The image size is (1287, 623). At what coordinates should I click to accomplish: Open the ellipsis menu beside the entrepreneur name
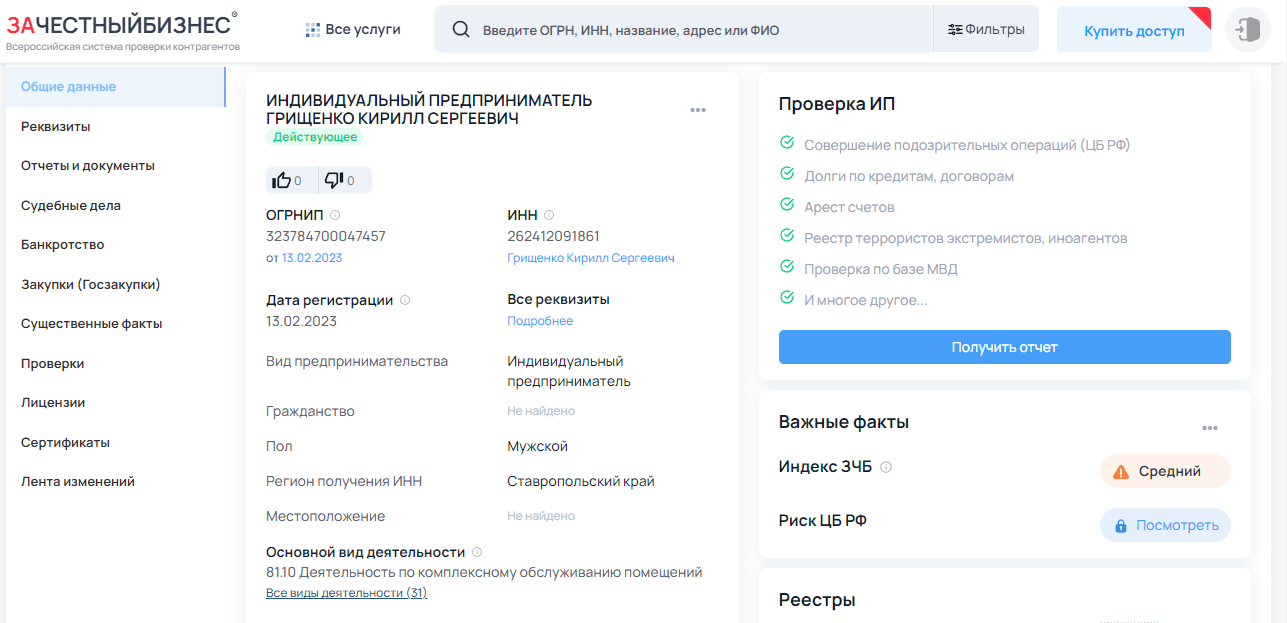click(699, 110)
